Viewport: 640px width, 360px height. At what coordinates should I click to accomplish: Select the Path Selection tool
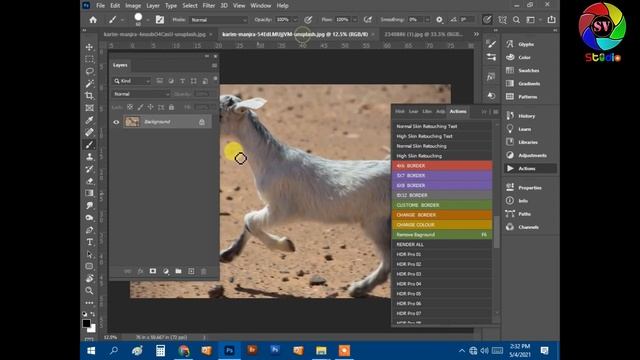[x=89, y=254]
